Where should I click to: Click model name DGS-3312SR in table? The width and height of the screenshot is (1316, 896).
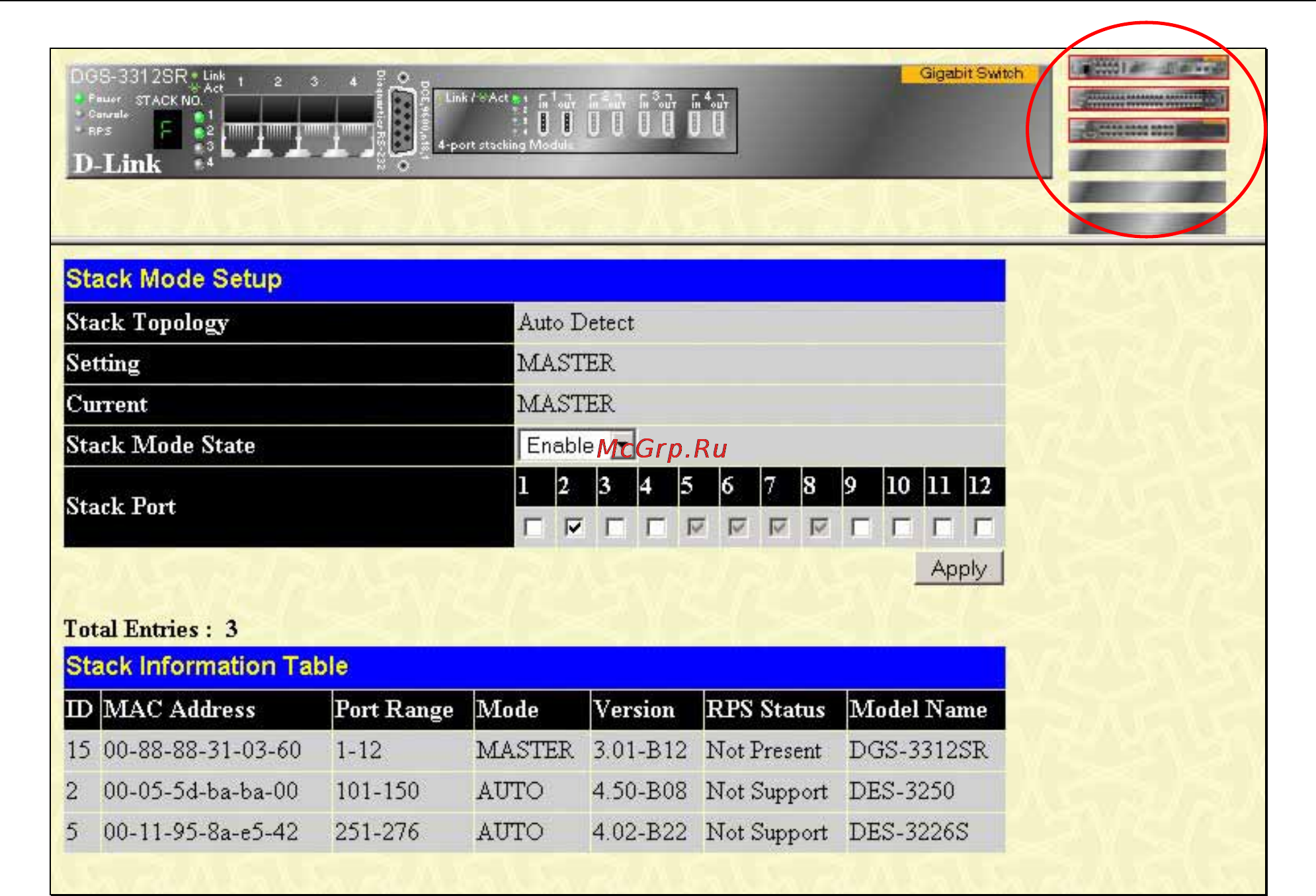pos(919,751)
